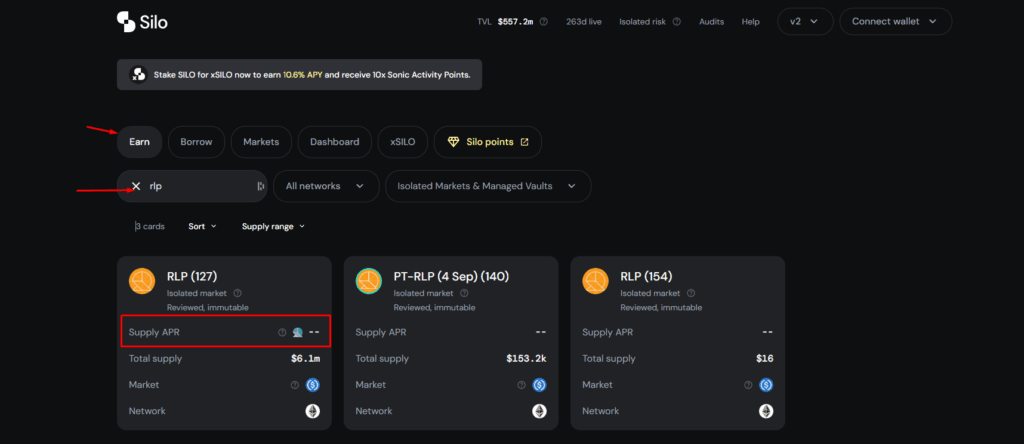The width and height of the screenshot is (1024, 444).
Task: Switch to the Markets tab
Action: tap(261, 142)
